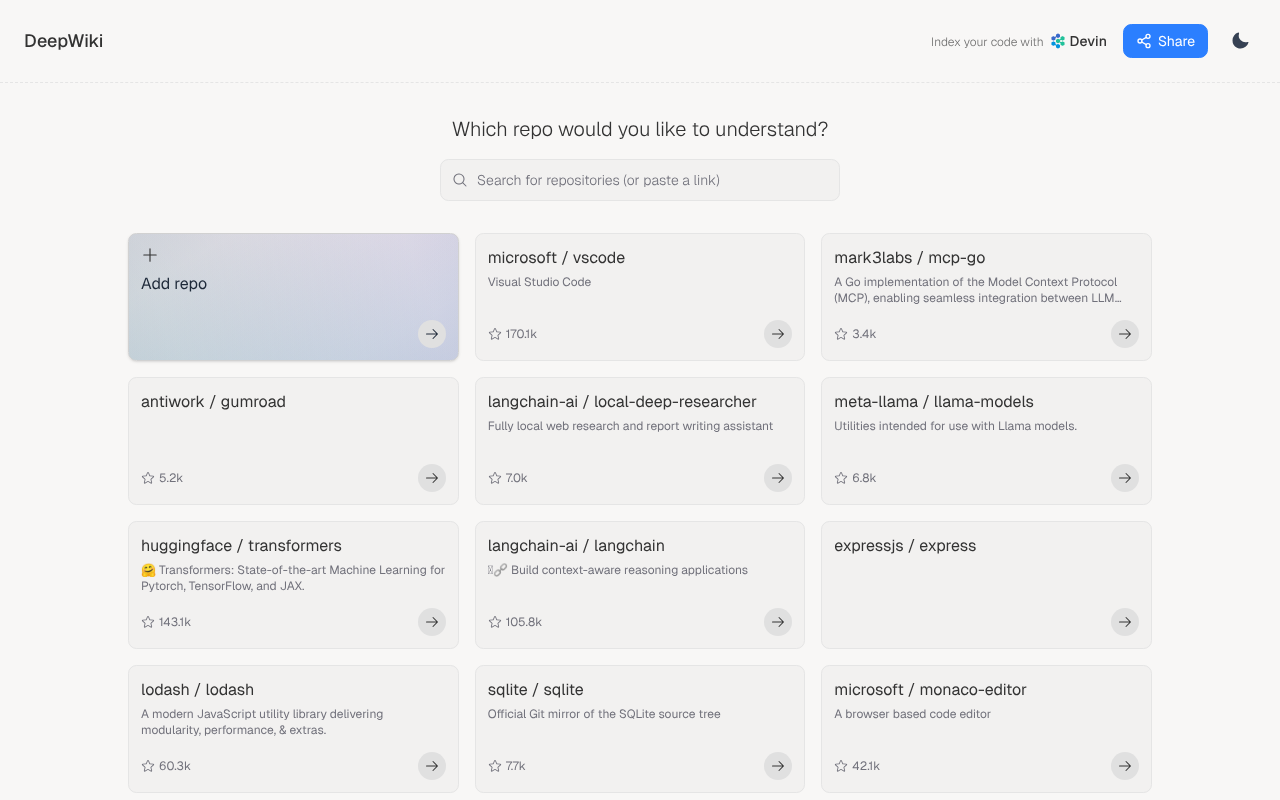Click the arrow icon on the mark3labs / mcp-go card

[x=1124, y=334]
